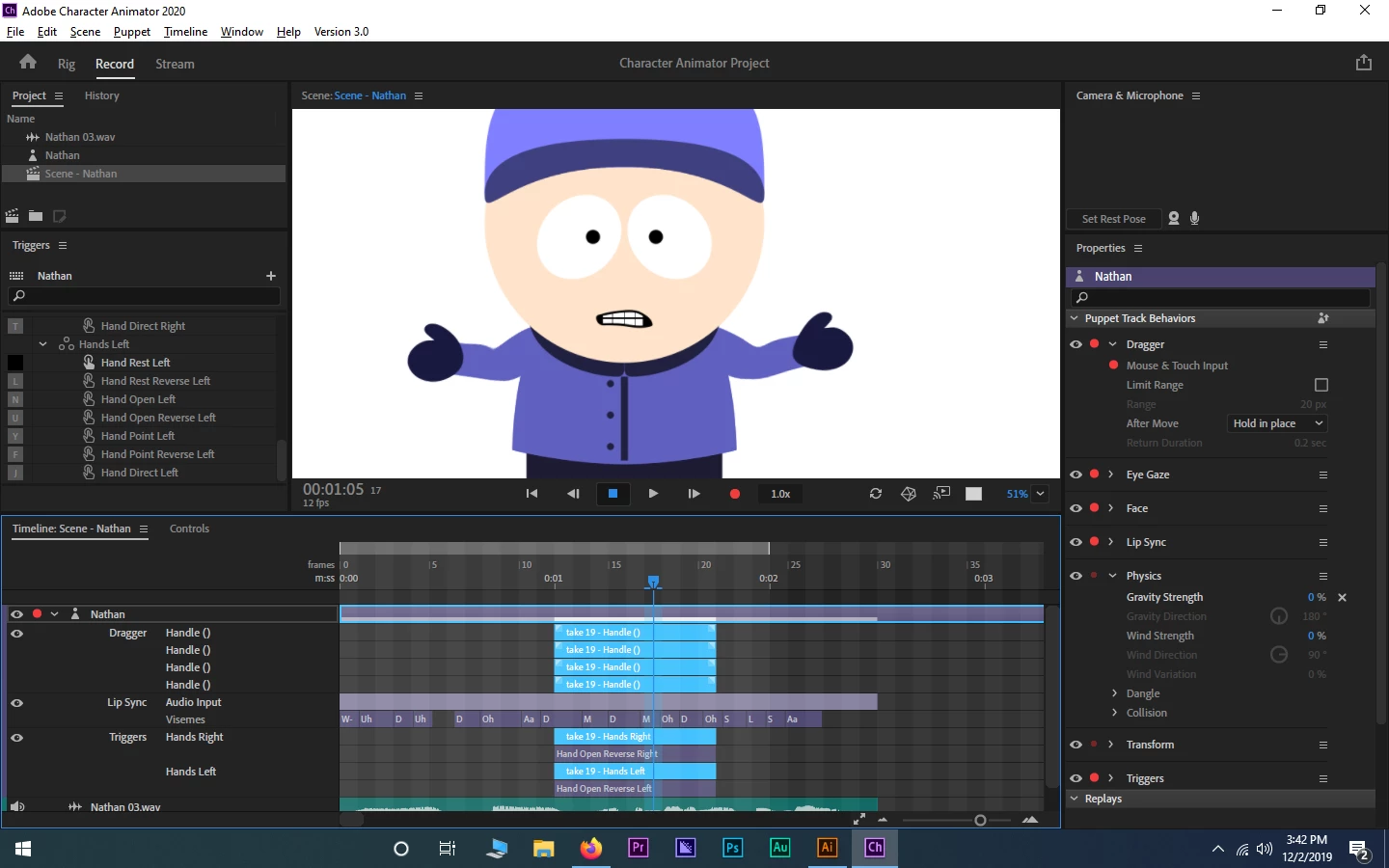Open the Dragger behavior menu icon
The height and width of the screenshot is (868, 1389).
(x=1323, y=344)
